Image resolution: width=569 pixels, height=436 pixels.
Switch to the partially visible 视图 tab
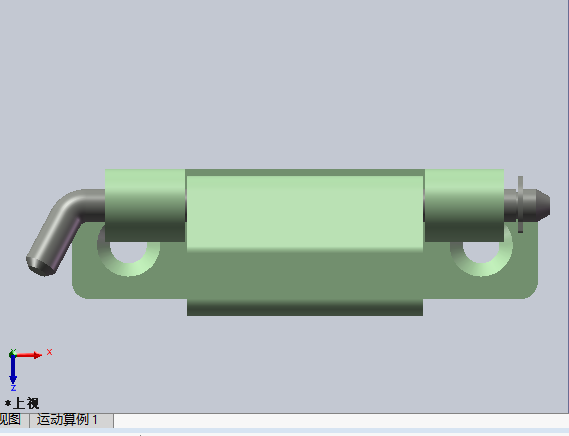coord(11,420)
